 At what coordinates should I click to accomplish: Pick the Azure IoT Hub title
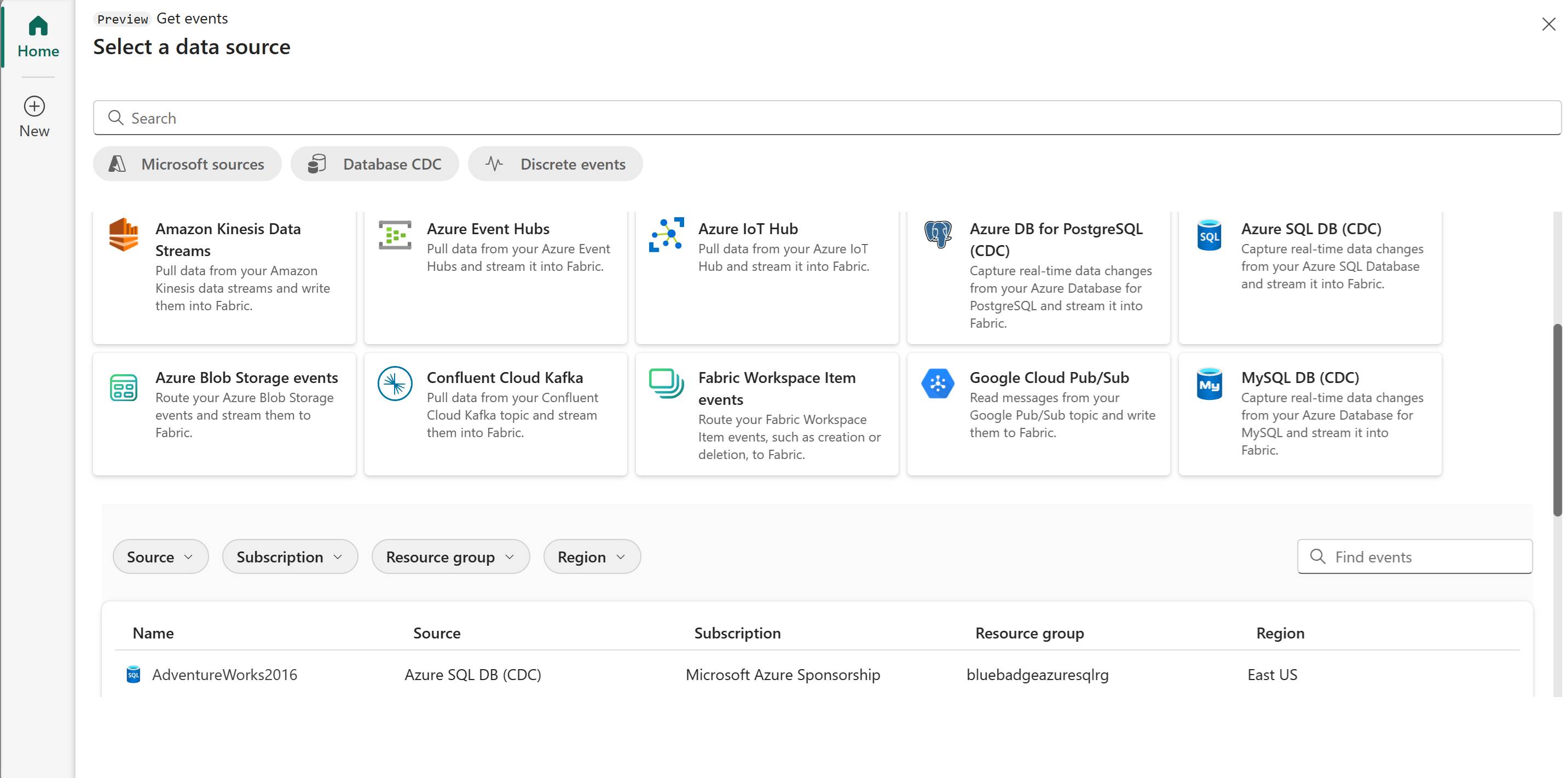[x=748, y=229]
